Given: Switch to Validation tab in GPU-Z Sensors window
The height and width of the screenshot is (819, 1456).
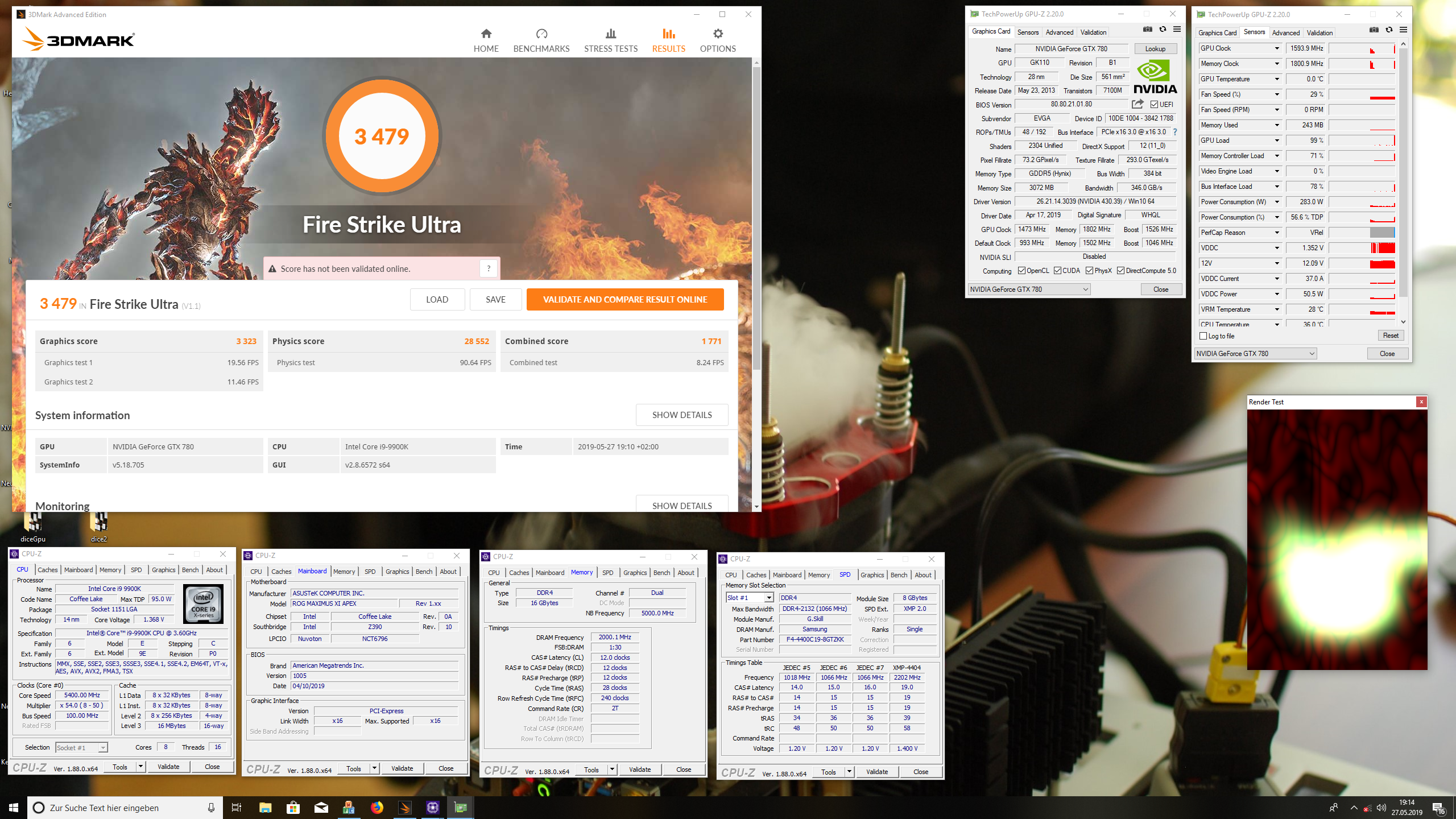Looking at the screenshot, I should 1319,33.
